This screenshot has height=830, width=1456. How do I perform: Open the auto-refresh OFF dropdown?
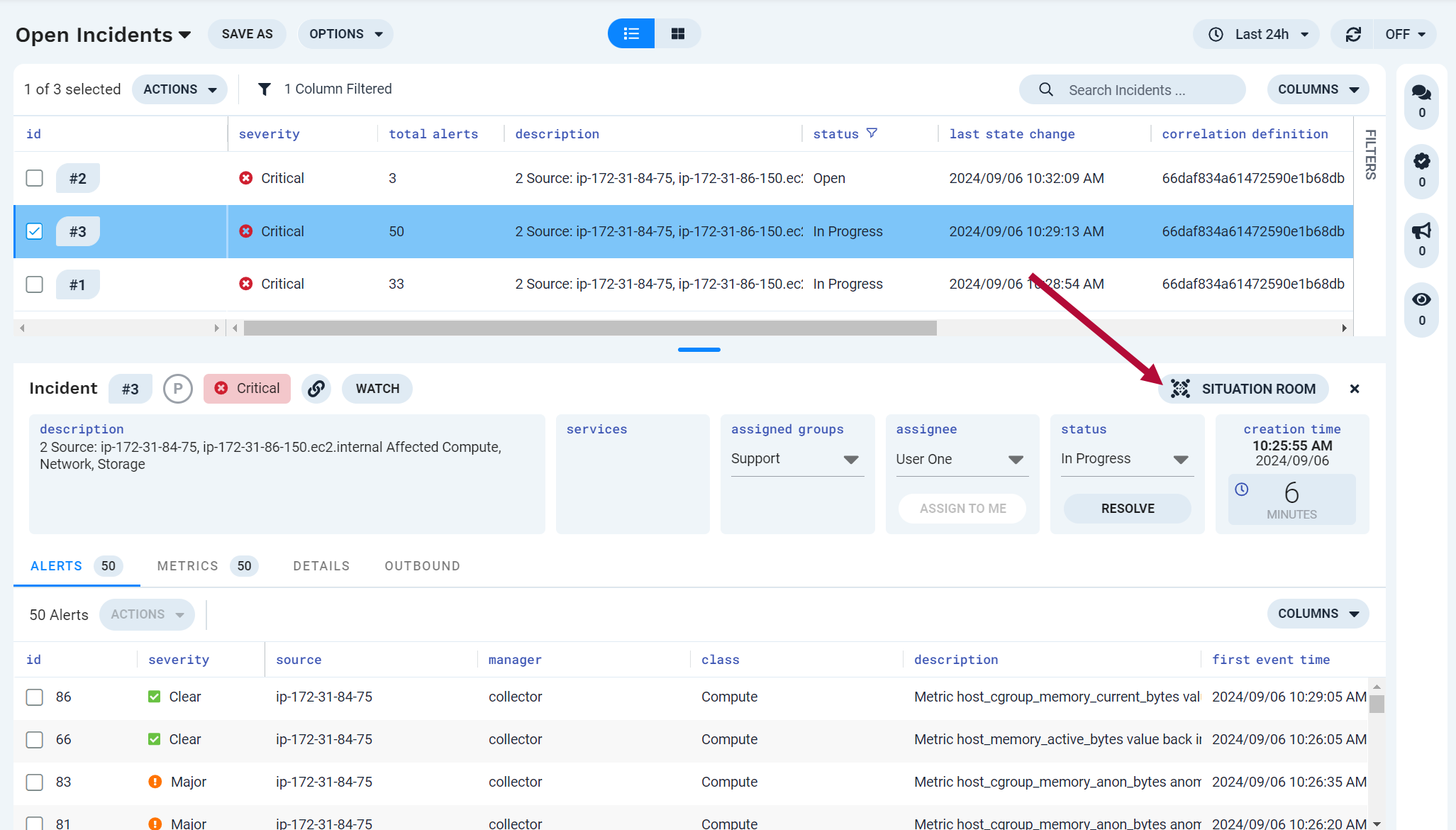point(1405,34)
